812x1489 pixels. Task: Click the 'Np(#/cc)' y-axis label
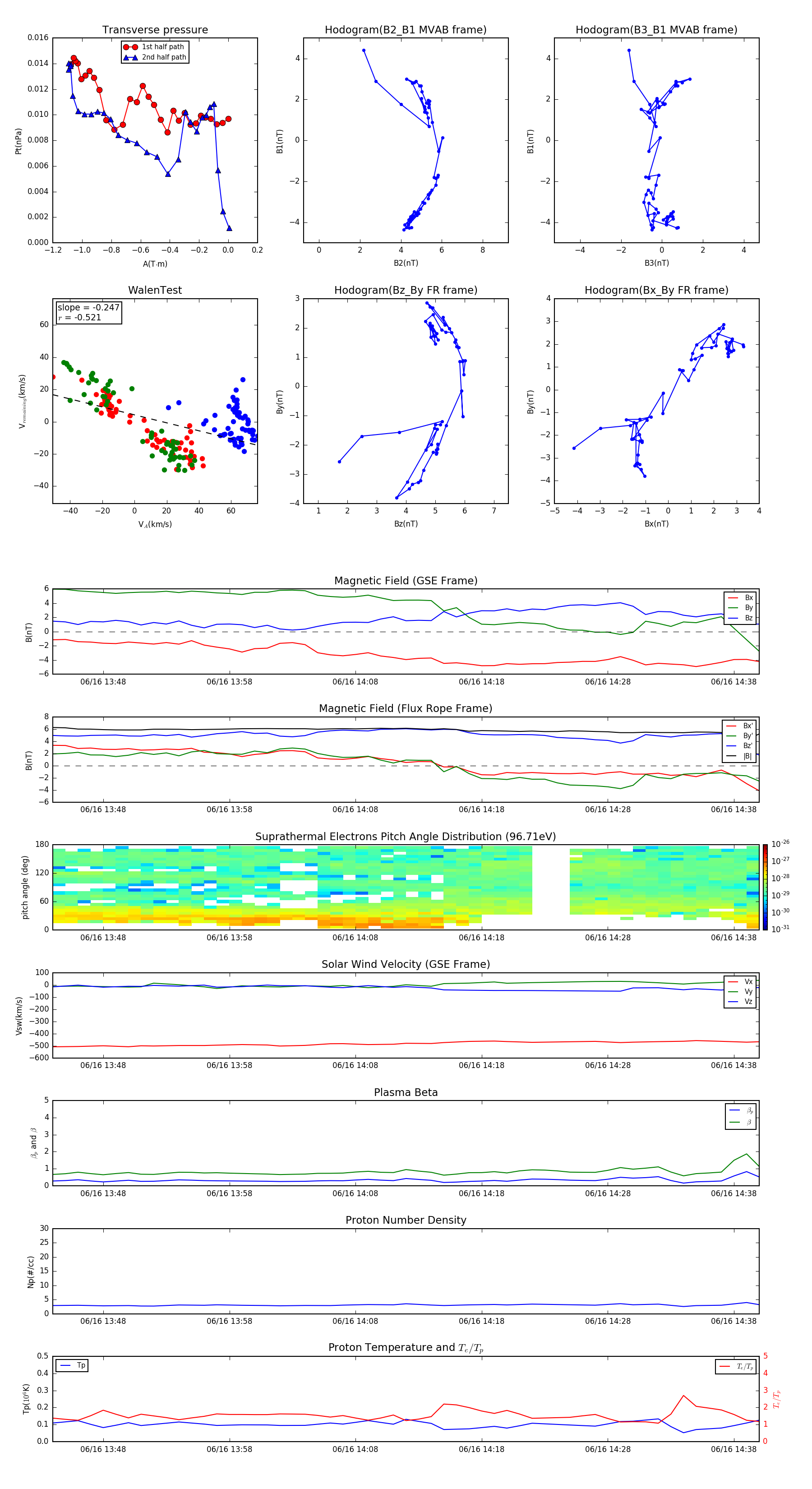pyautogui.click(x=31, y=1271)
